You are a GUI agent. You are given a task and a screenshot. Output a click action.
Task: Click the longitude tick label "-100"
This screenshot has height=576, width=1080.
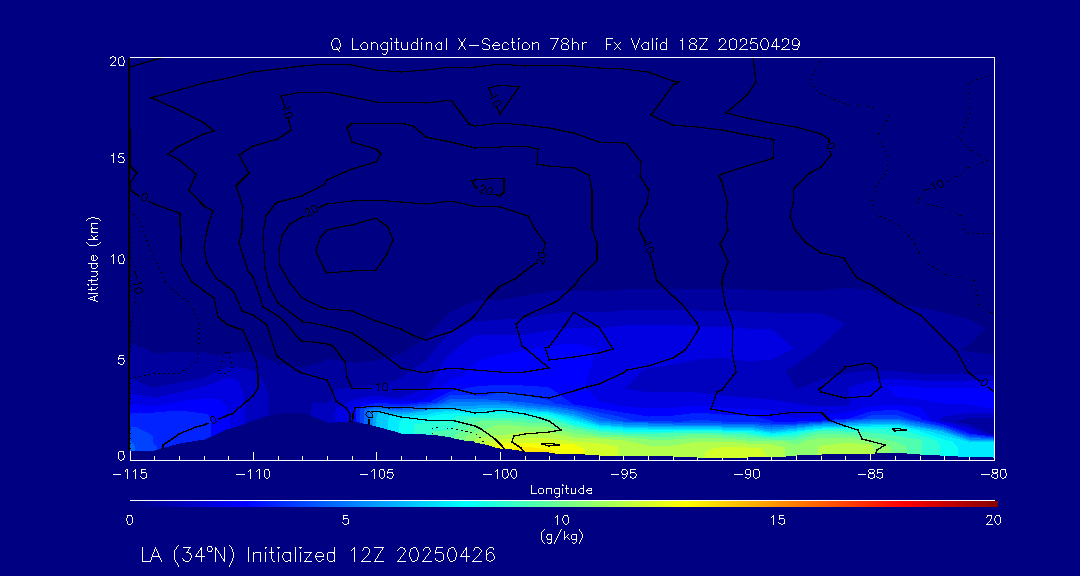pos(500,475)
